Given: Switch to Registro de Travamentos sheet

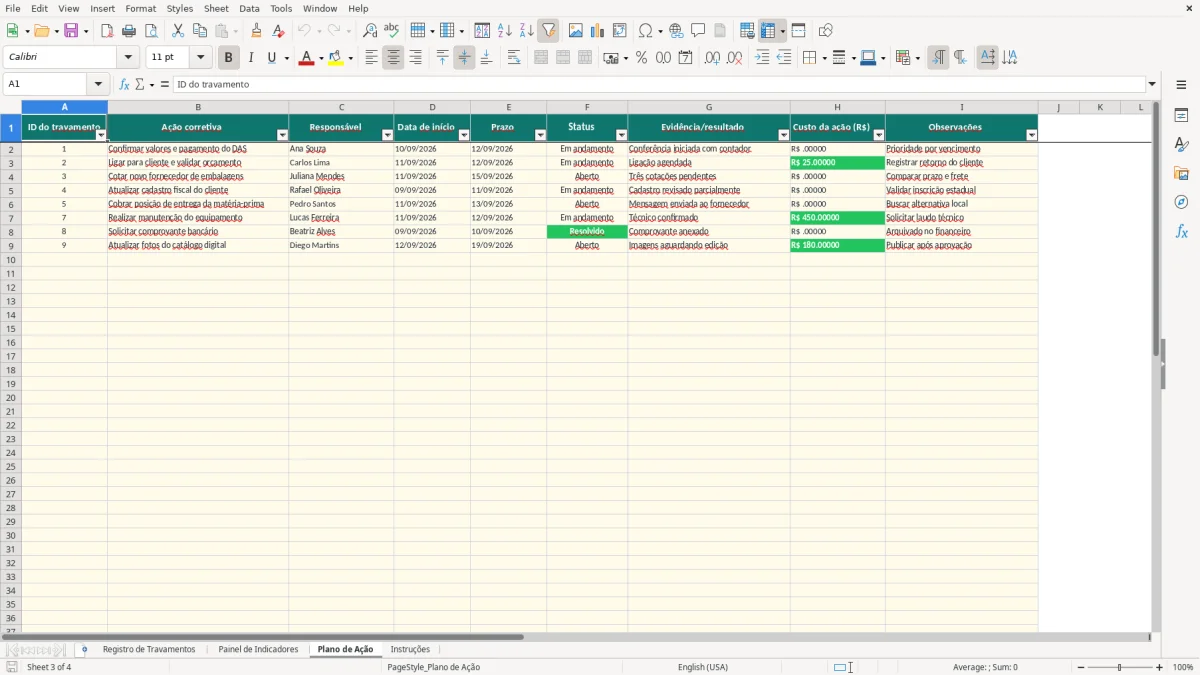Looking at the screenshot, I should (149, 650).
